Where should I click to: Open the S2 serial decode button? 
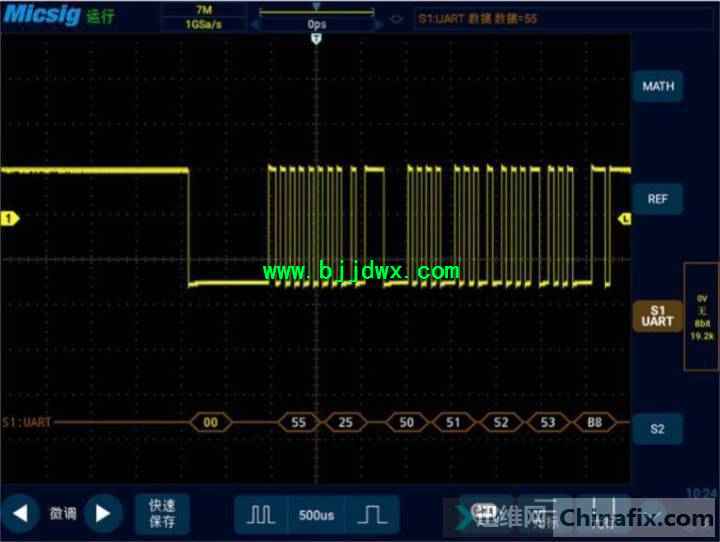point(658,429)
